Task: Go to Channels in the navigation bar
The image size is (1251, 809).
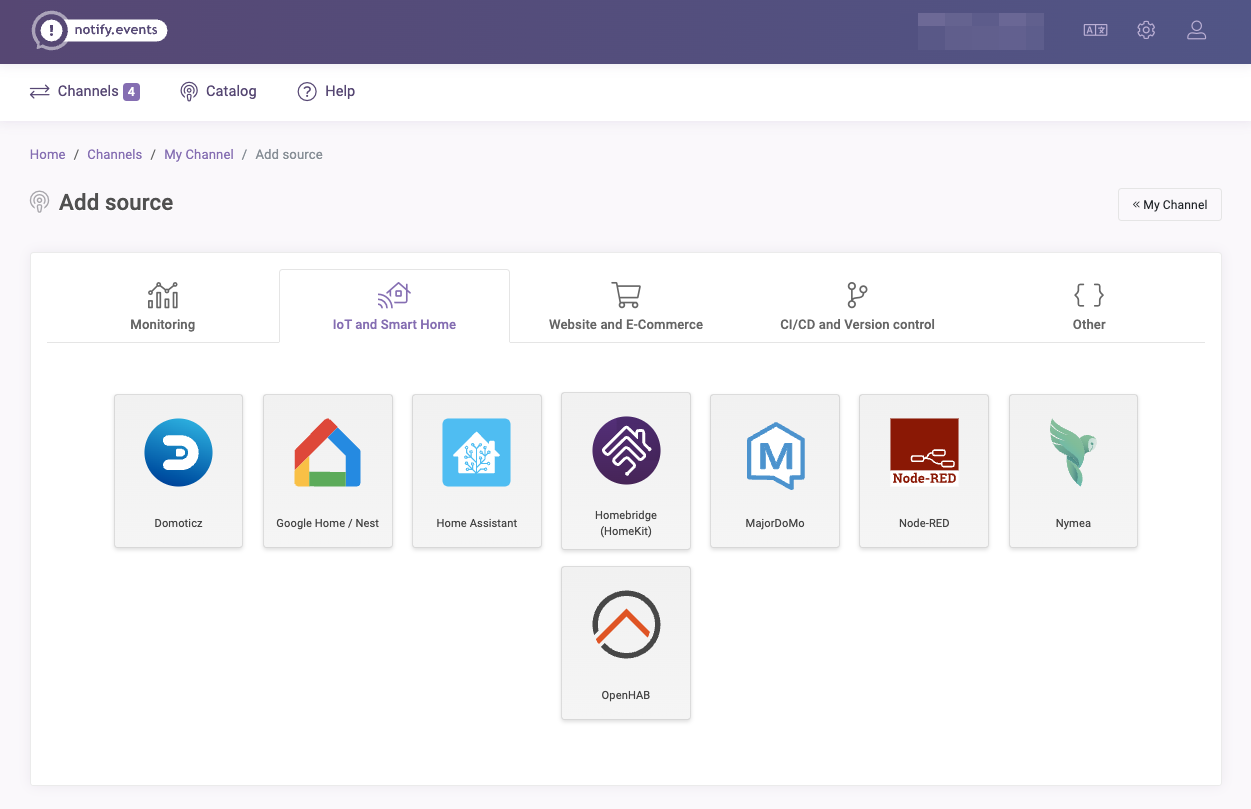Action: [84, 91]
